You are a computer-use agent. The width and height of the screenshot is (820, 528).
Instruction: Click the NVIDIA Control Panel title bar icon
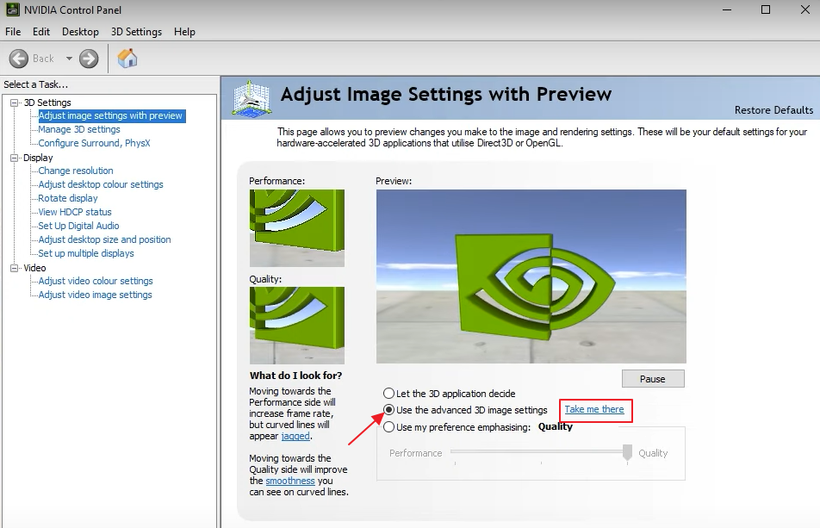11,10
